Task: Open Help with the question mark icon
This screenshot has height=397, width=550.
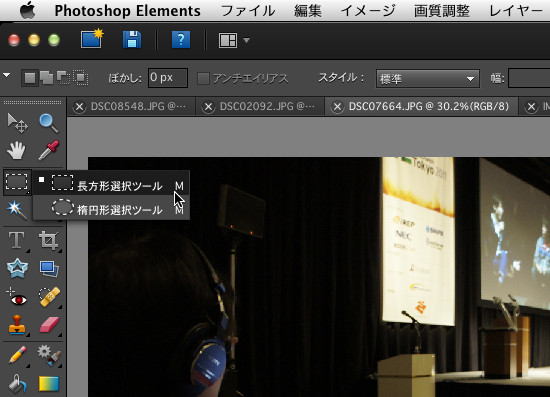Action: click(x=181, y=40)
